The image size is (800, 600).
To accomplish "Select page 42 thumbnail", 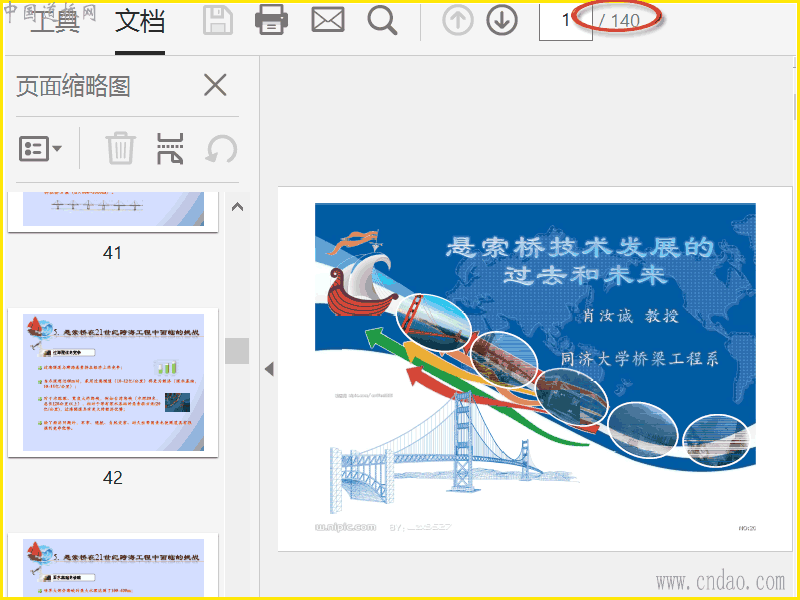I will pyautogui.click(x=113, y=382).
